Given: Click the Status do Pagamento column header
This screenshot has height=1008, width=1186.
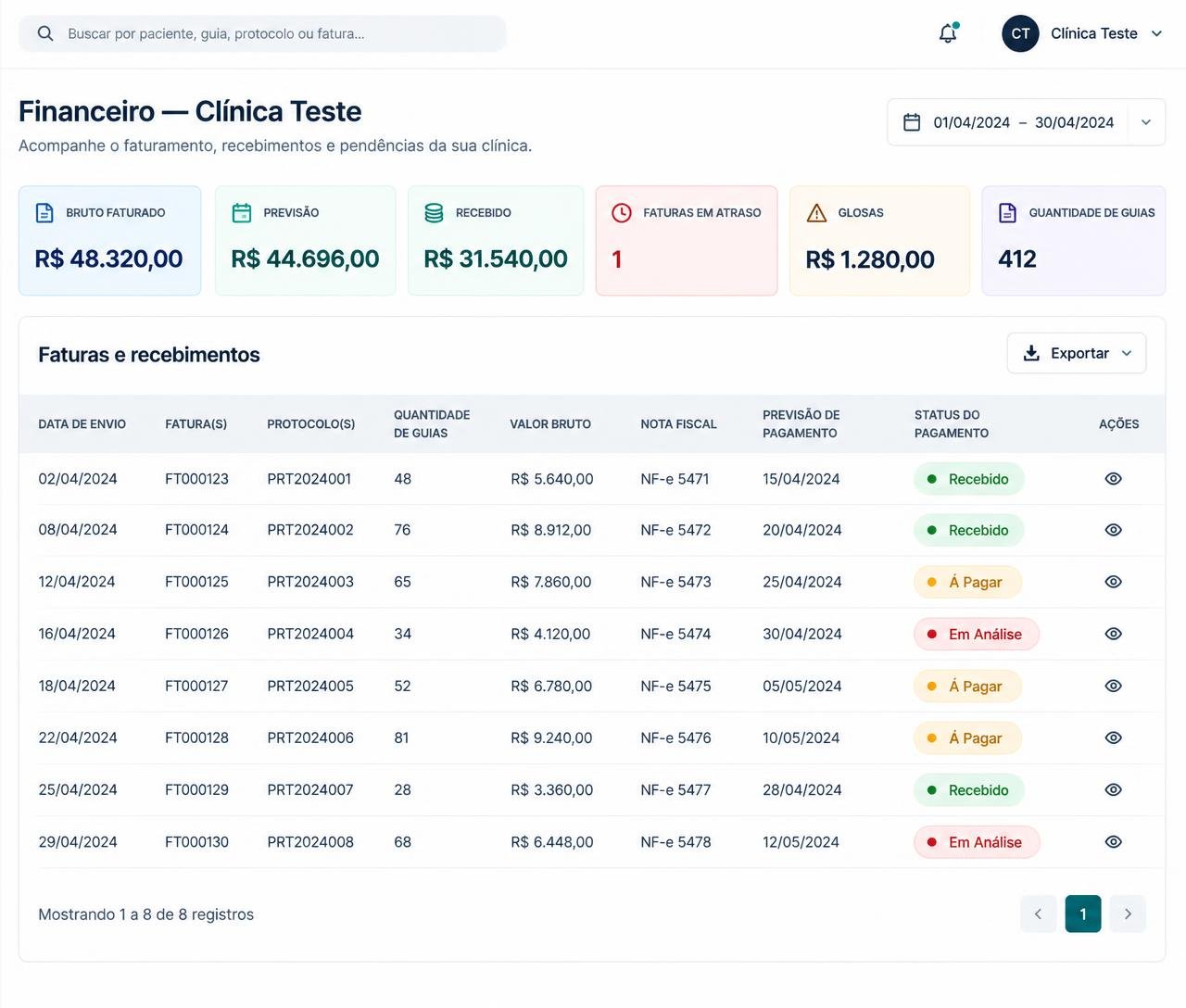Looking at the screenshot, I should [952, 424].
